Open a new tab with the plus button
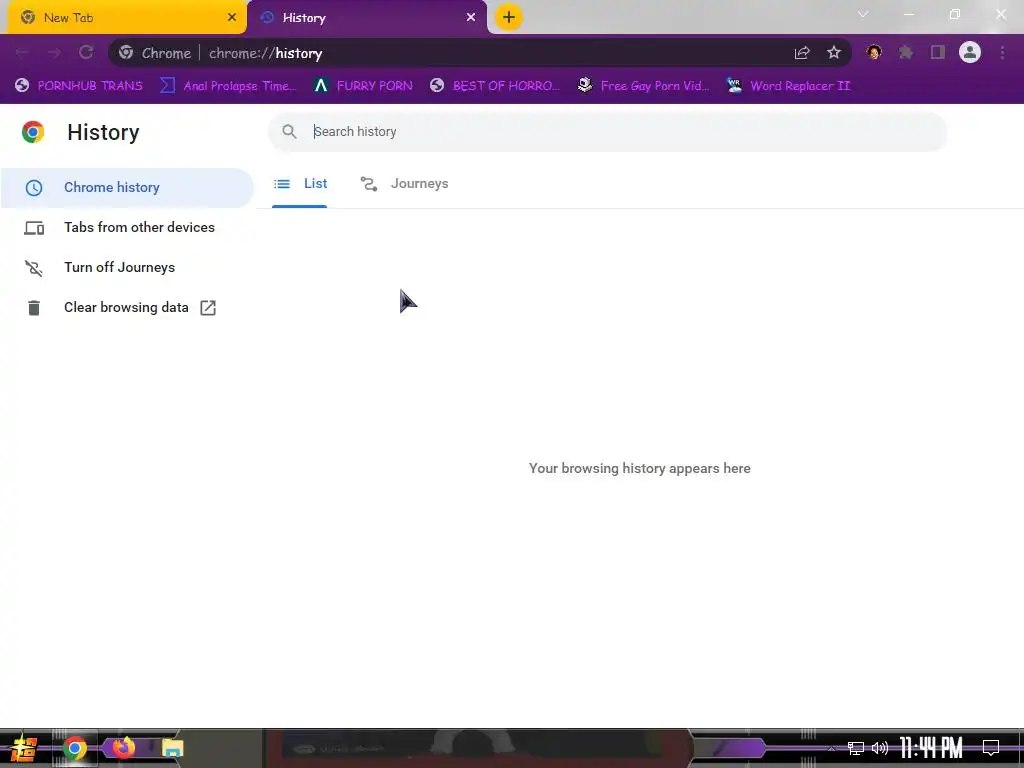Image resolution: width=1024 pixels, height=768 pixels. pyautogui.click(x=509, y=18)
